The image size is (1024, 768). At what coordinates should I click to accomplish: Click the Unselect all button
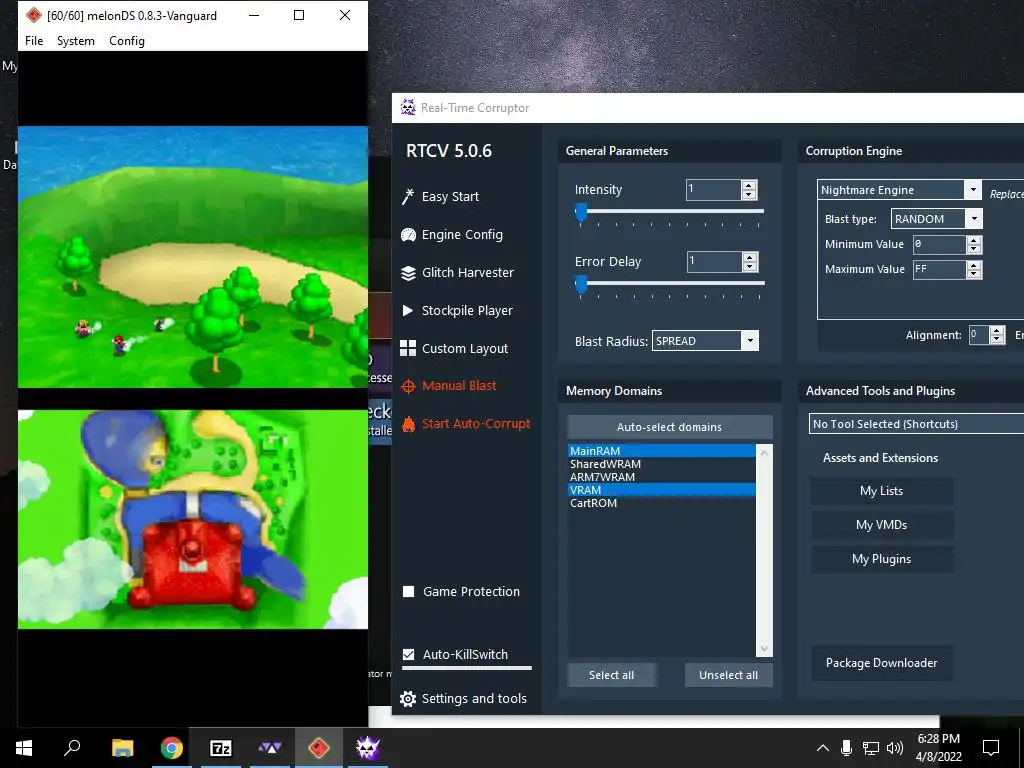(x=728, y=675)
